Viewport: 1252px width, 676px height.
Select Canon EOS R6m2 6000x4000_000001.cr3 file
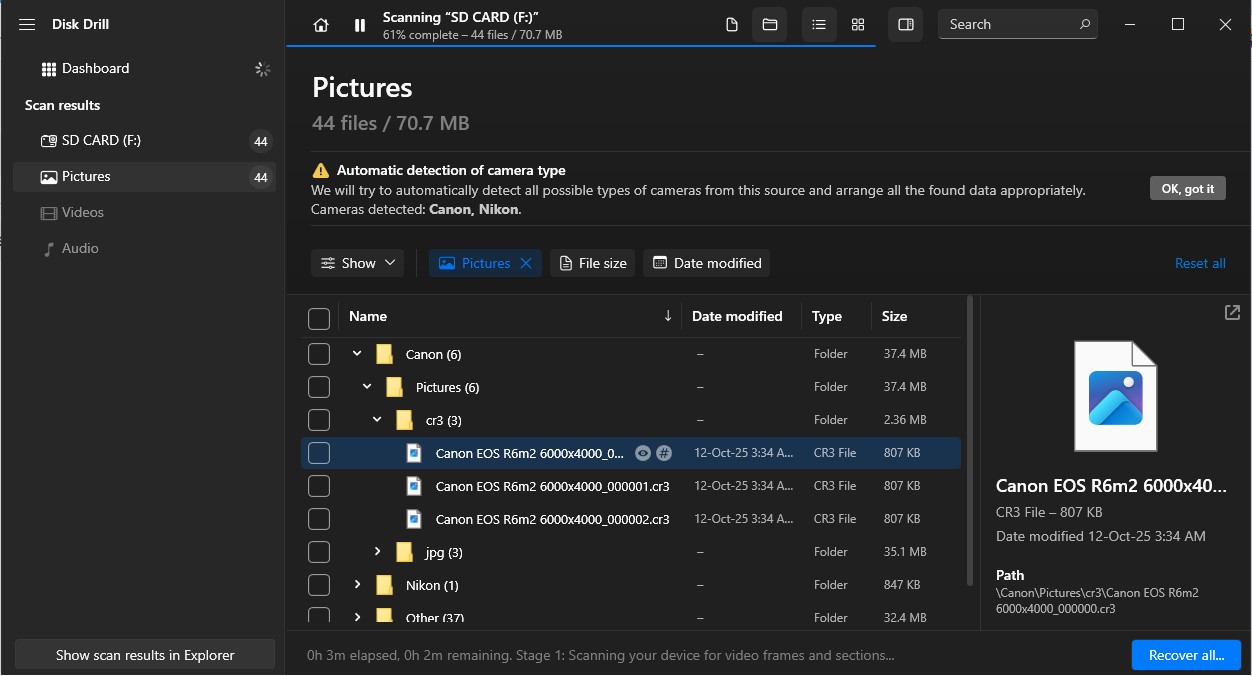tap(552, 487)
